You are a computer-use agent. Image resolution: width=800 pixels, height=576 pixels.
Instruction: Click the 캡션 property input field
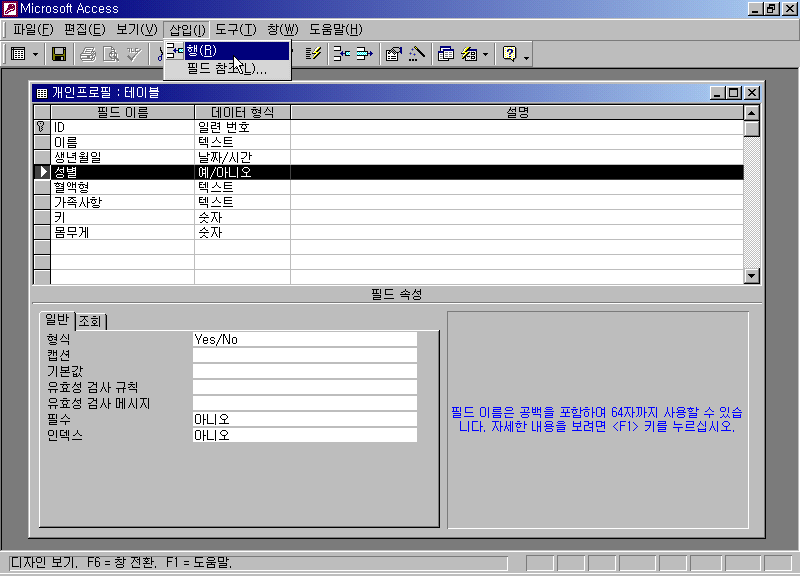[305, 355]
